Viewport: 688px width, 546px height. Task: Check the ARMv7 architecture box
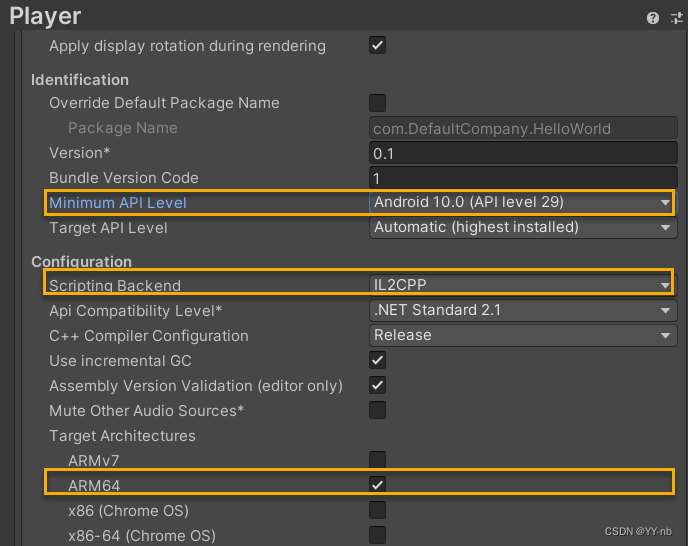[x=378, y=460]
